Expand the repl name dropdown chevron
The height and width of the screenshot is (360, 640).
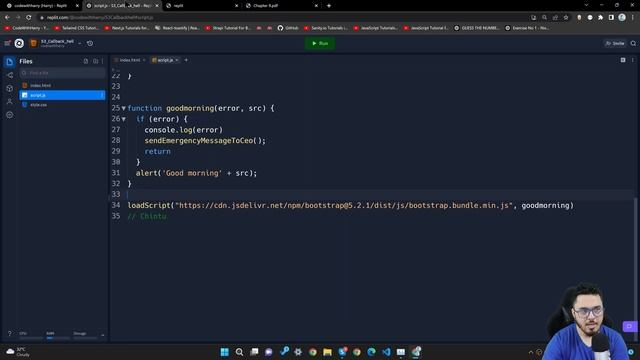pos(80,43)
